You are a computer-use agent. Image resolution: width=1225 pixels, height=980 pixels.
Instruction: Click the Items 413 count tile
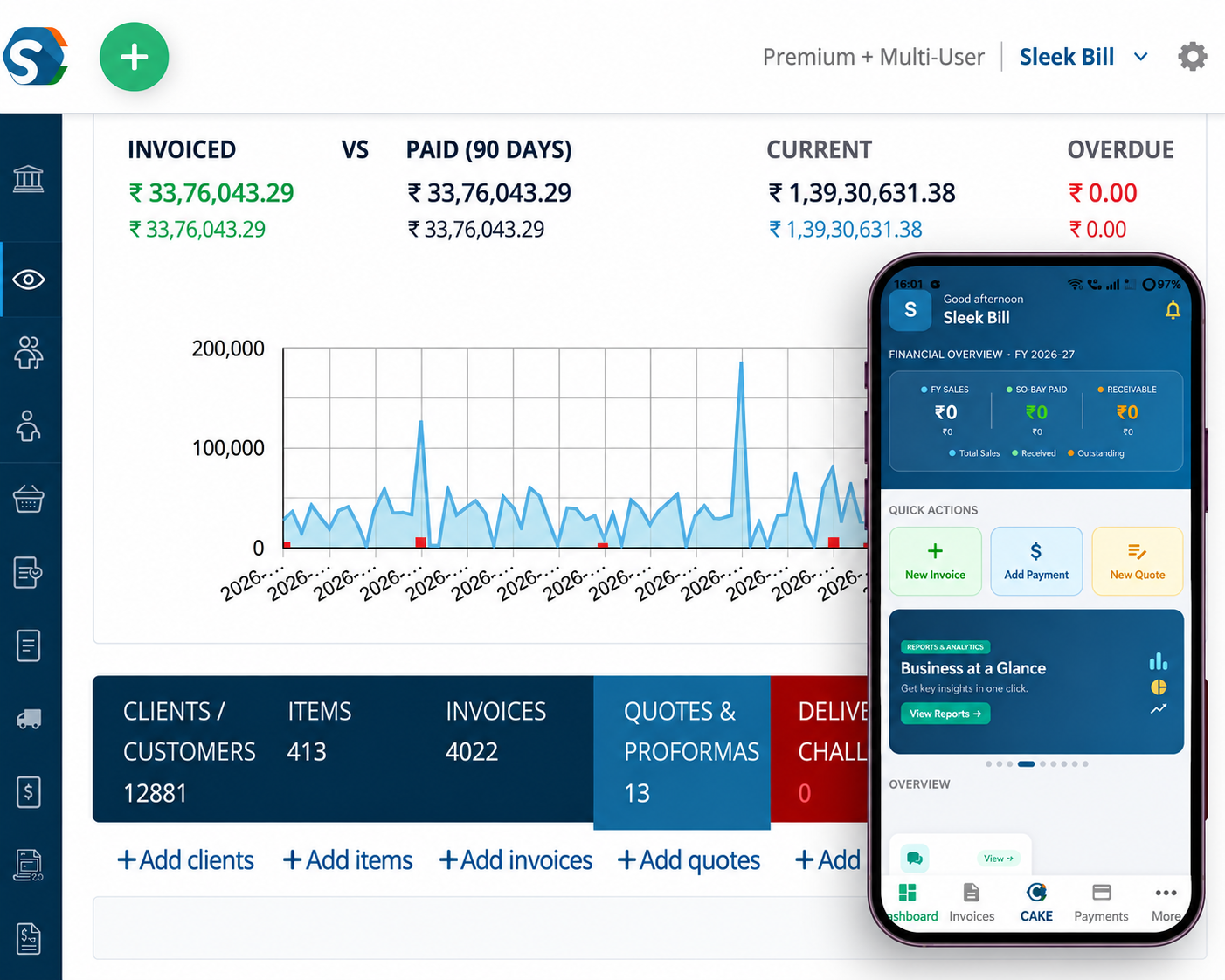320,731
